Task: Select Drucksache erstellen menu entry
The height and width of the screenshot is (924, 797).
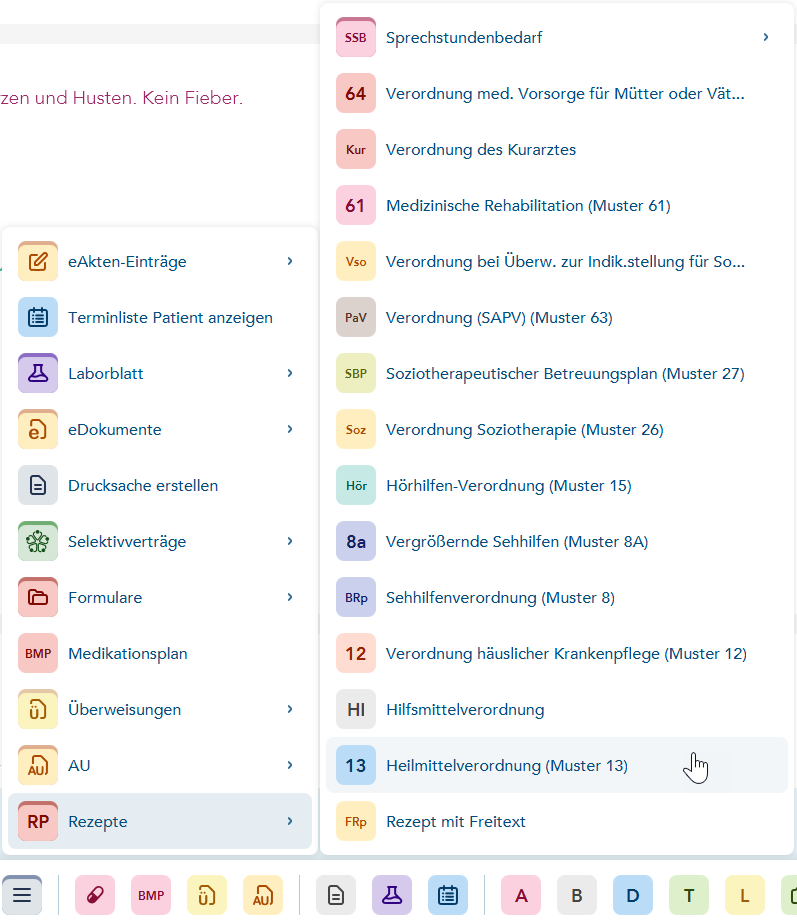Action: (x=160, y=485)
